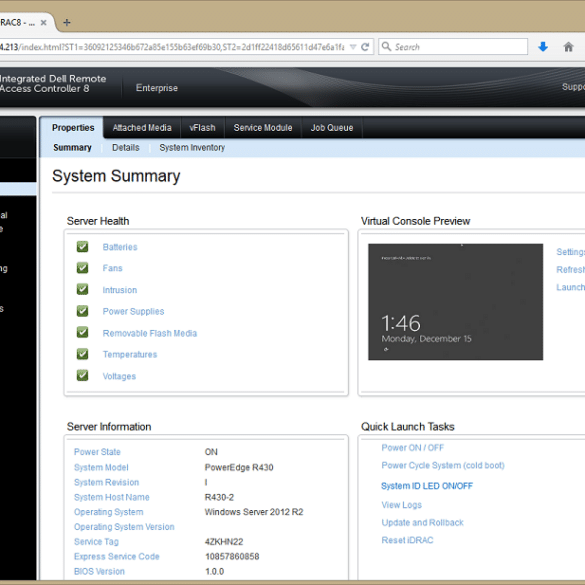Viewport: 585px width, 585px height.
Task: Open View Logs quick task
Action: [401, 505]
